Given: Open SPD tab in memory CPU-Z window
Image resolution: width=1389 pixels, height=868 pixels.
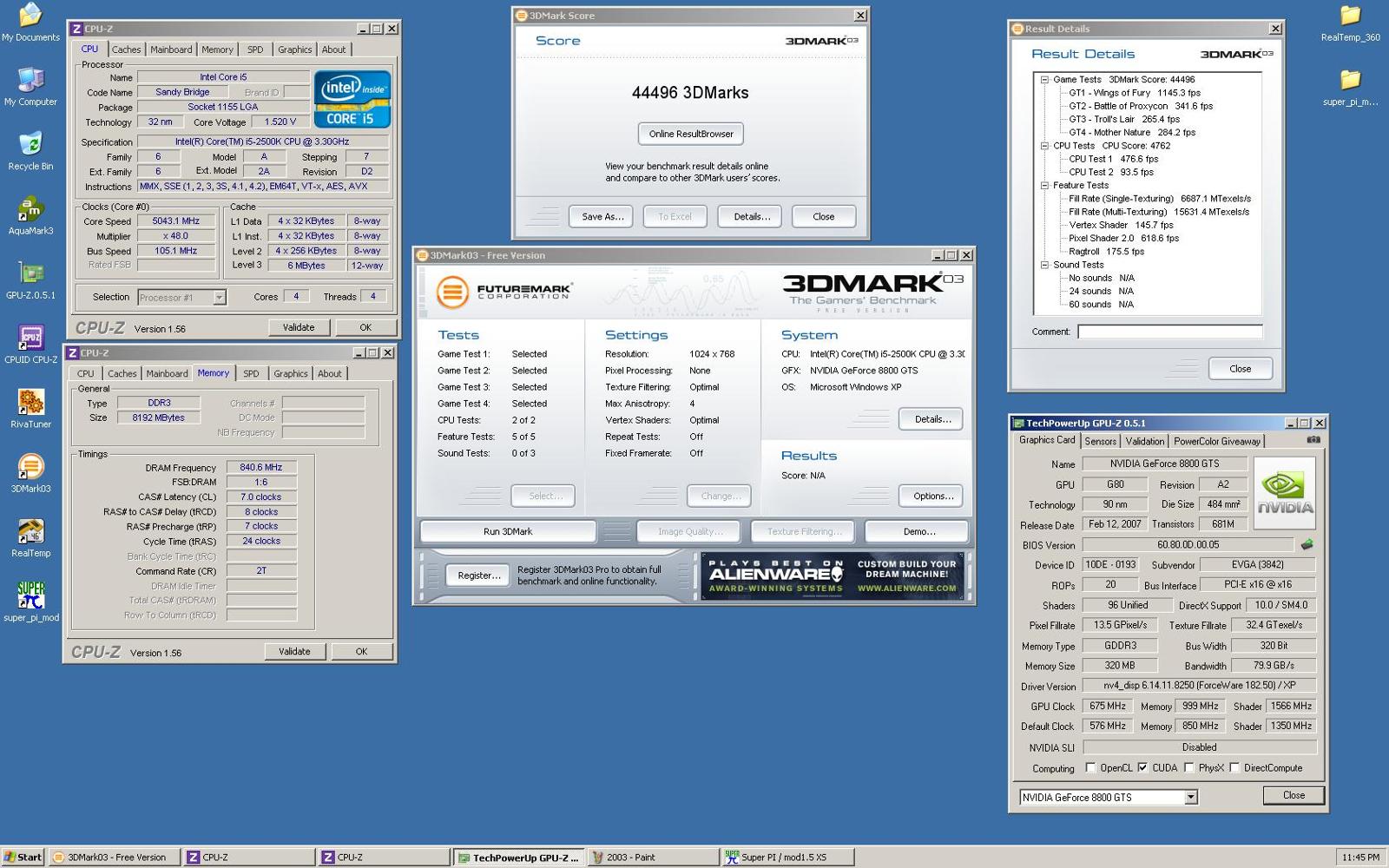Looking at the screenshot, I should (x=251, y=373).
